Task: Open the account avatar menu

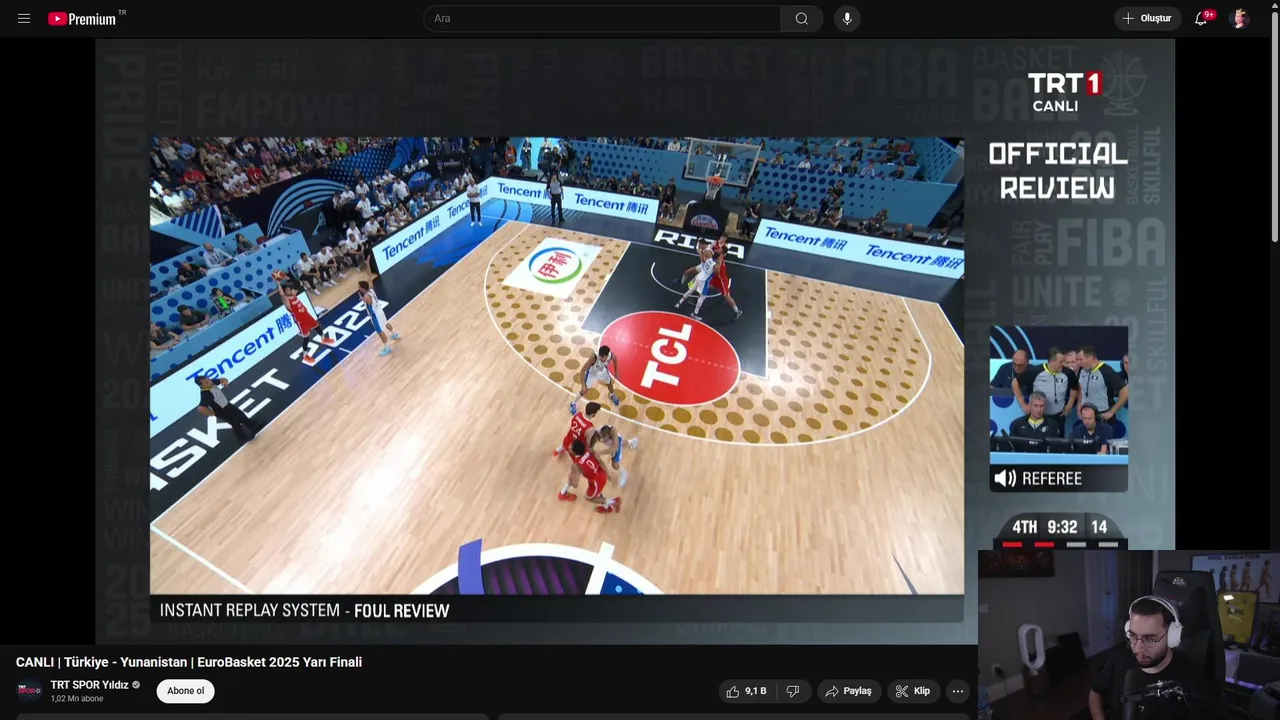Action: (1239, 19)
